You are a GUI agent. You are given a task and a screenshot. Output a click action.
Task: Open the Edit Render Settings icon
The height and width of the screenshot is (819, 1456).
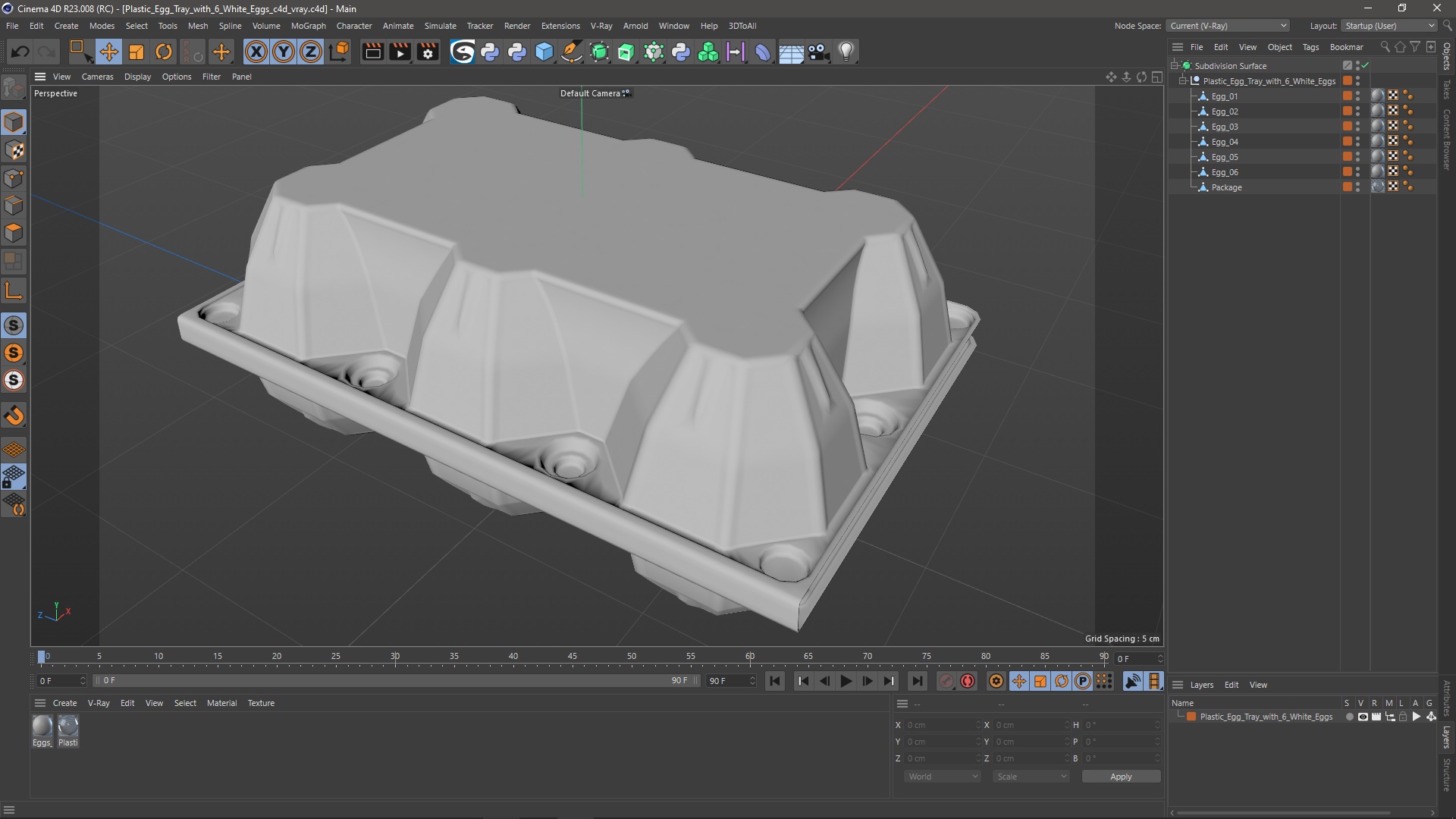pos(428,52)
